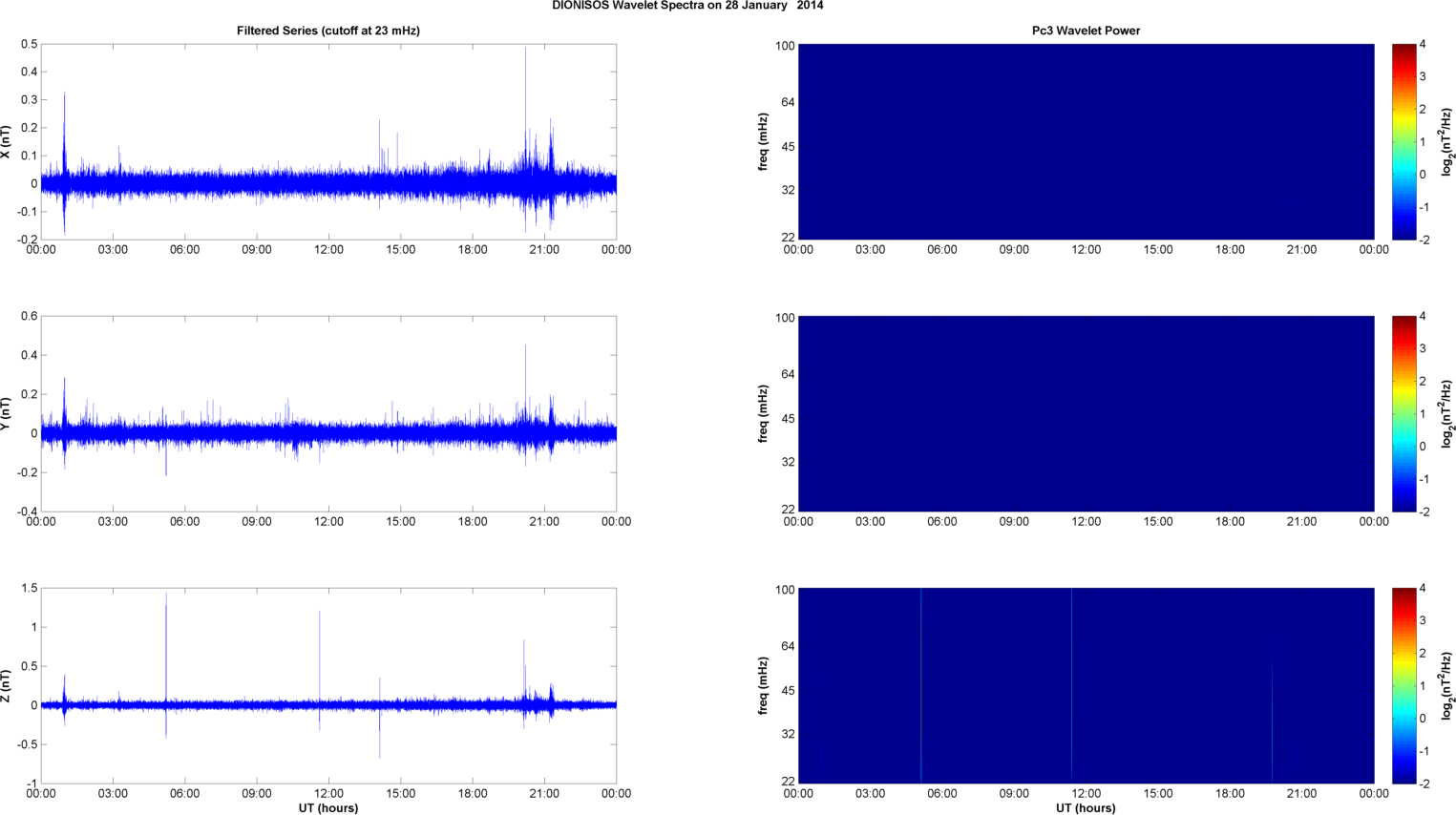Select the 'Pc3 Wavelet Power' heading
Viewport: 1456px width, 815px height.
click(x=1086, y=31)
